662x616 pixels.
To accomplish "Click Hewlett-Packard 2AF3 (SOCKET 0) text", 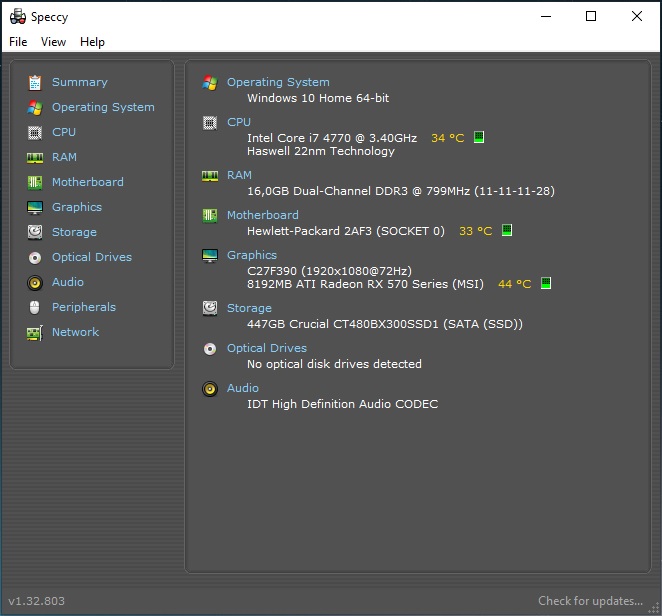I will tap(346, 231).
